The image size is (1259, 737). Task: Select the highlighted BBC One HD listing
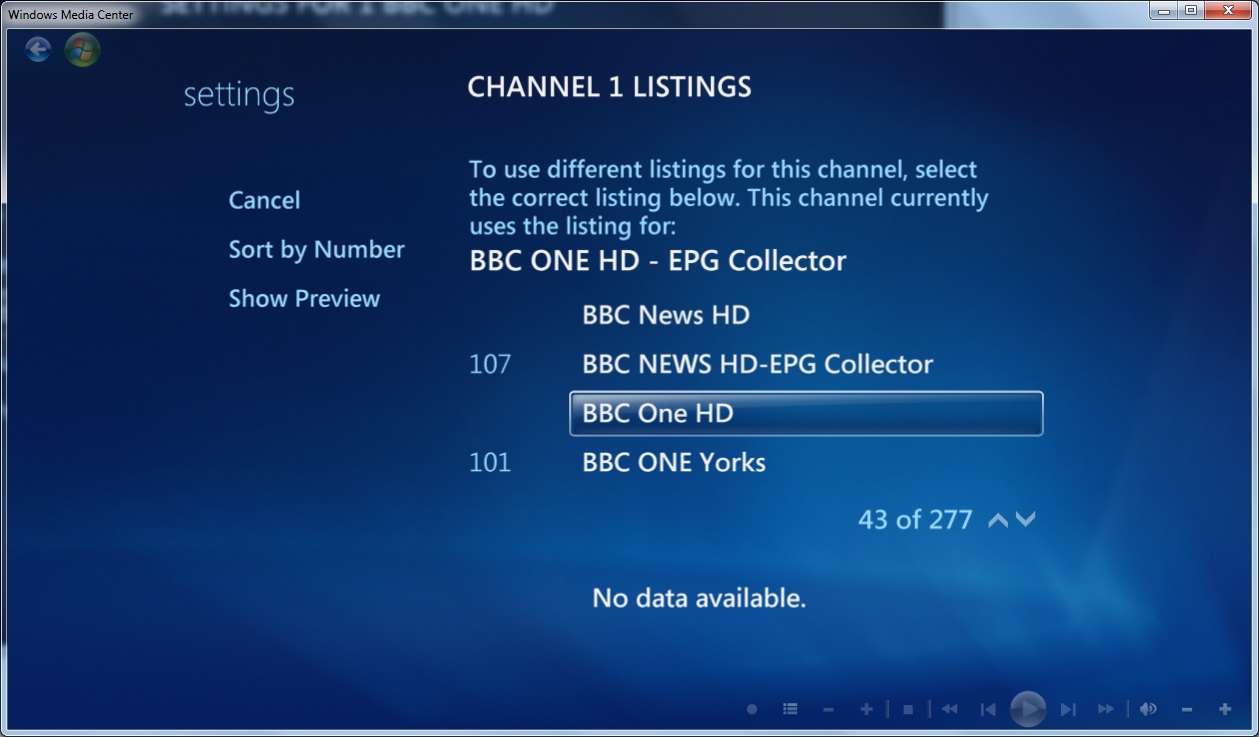[806, 413]
